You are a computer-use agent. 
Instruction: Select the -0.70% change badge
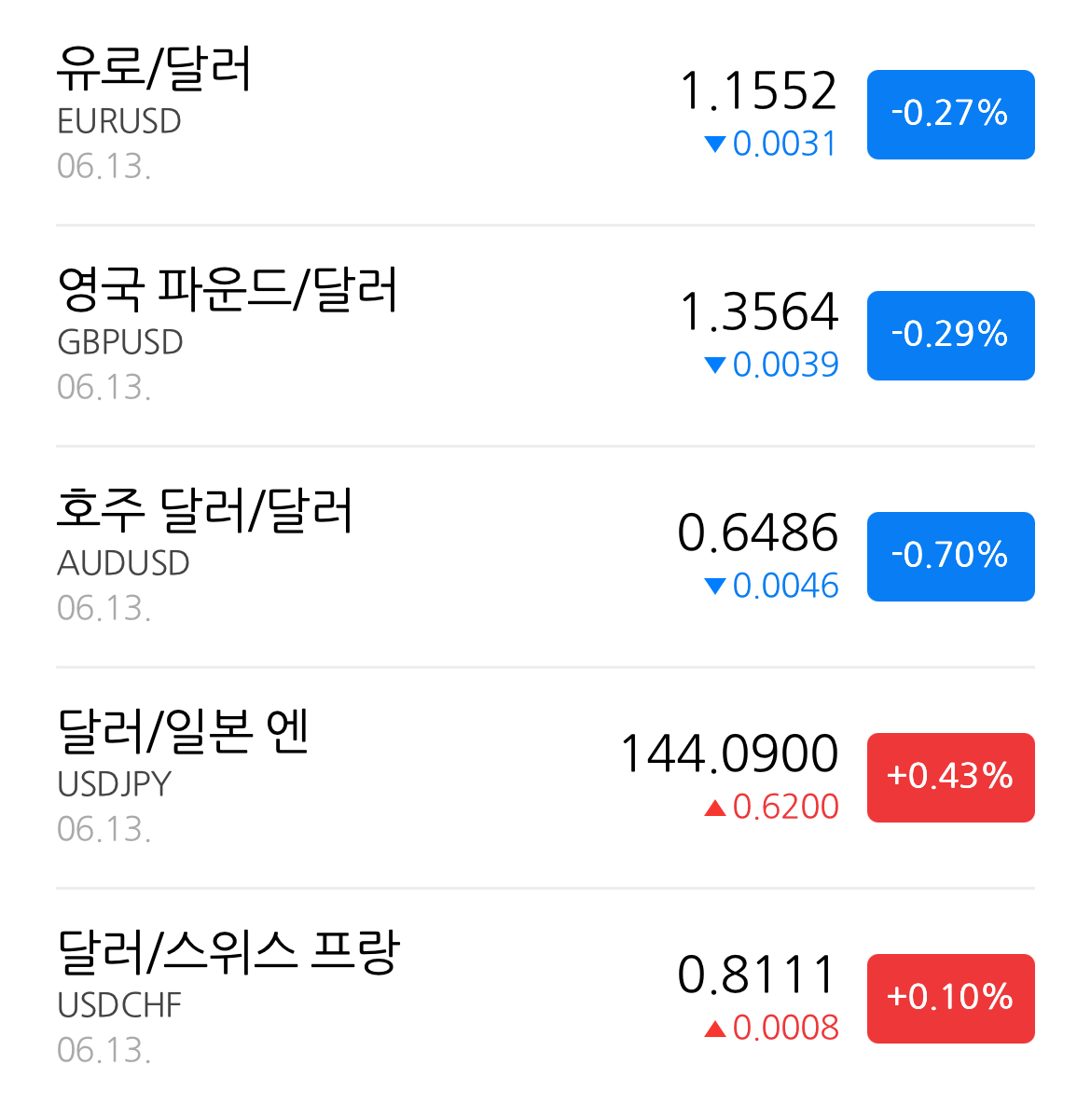(950, 557)
